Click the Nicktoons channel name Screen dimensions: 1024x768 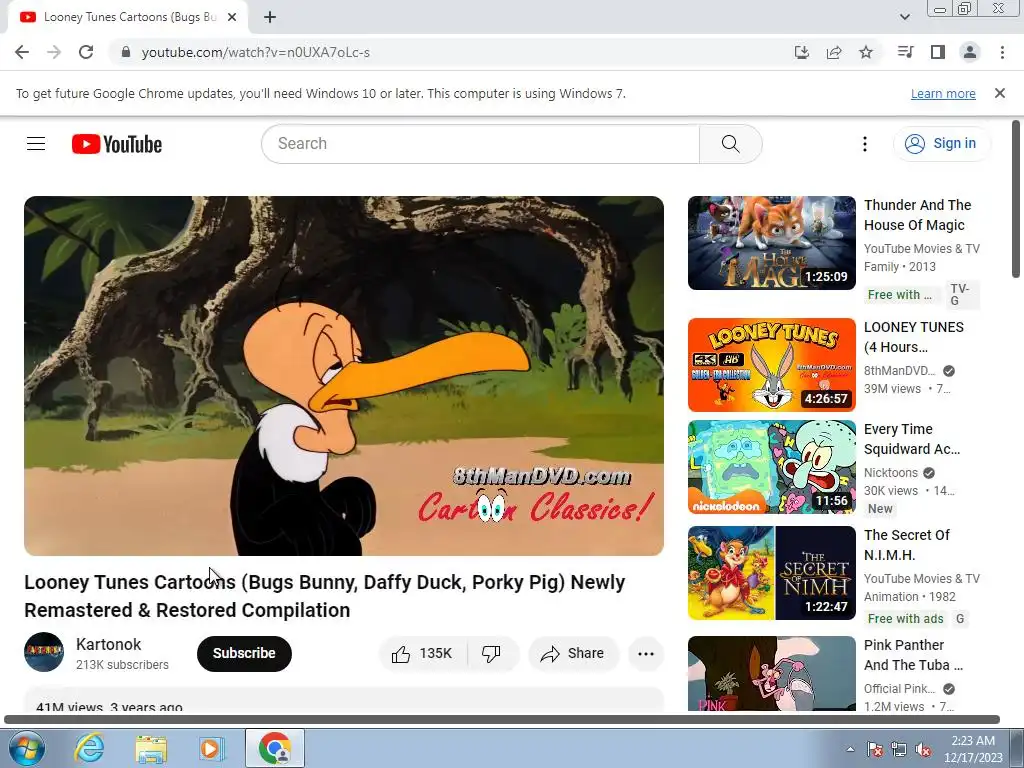click(x=891, y=473)
